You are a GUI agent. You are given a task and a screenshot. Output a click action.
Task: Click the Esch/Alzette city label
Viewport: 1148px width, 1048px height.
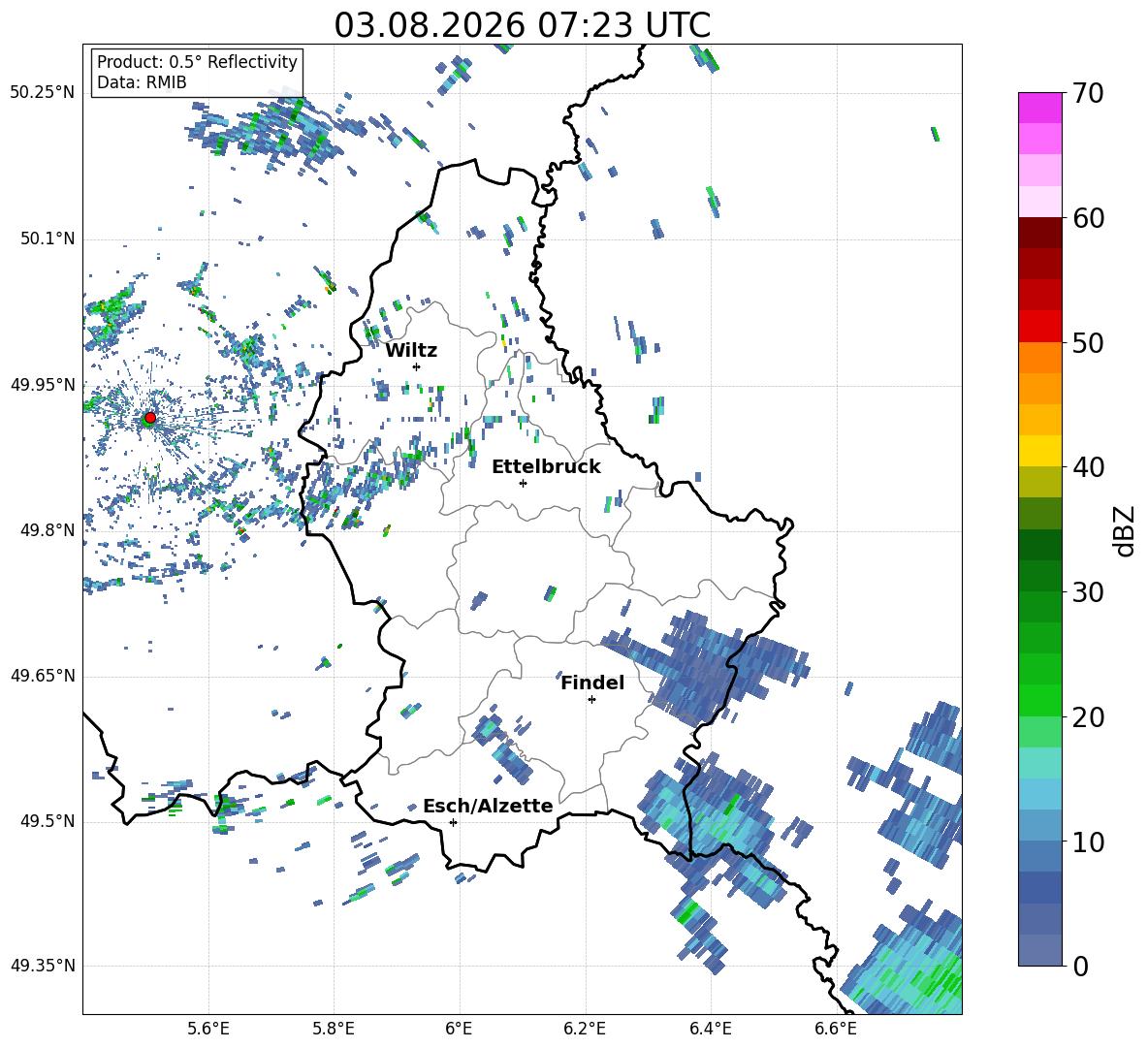[488, 806]
